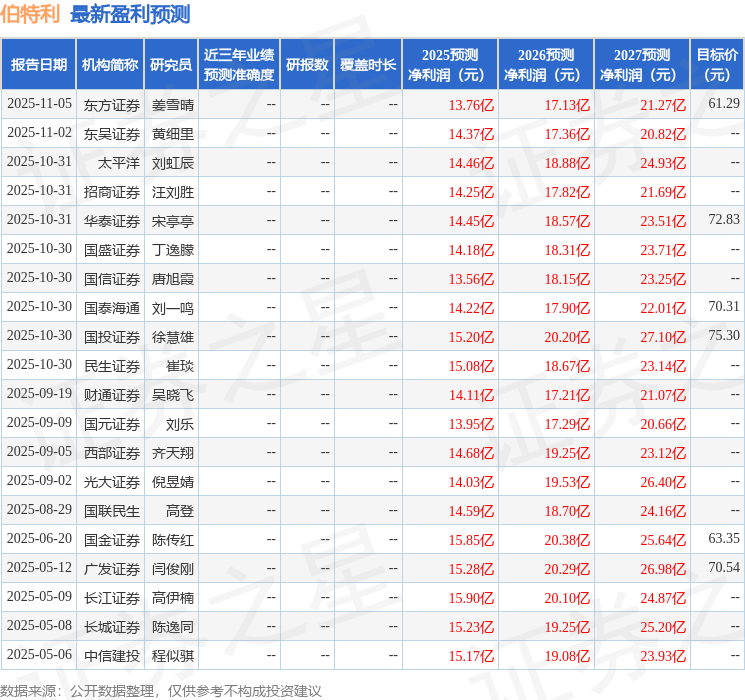Click the 华泰证券 institution cell
This screenshot has width=745, height=700.
tap(112, 221)
